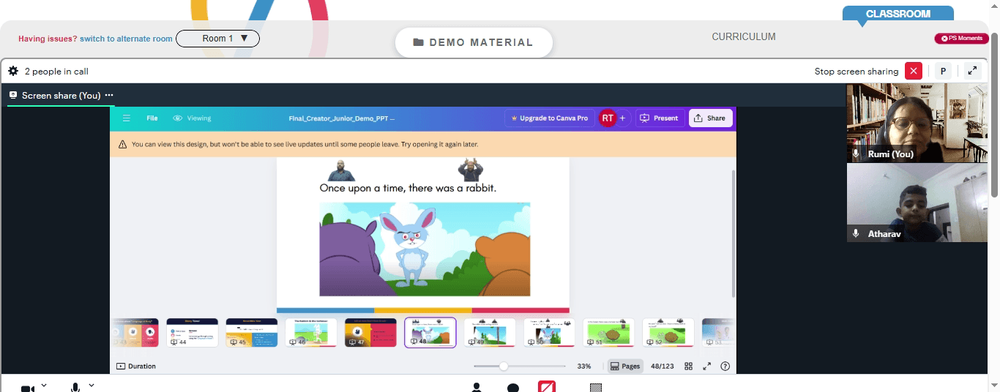This screenshot has height=392, width=1000.
Task: Select page 46 thumbnail
Action: (311, 332)
